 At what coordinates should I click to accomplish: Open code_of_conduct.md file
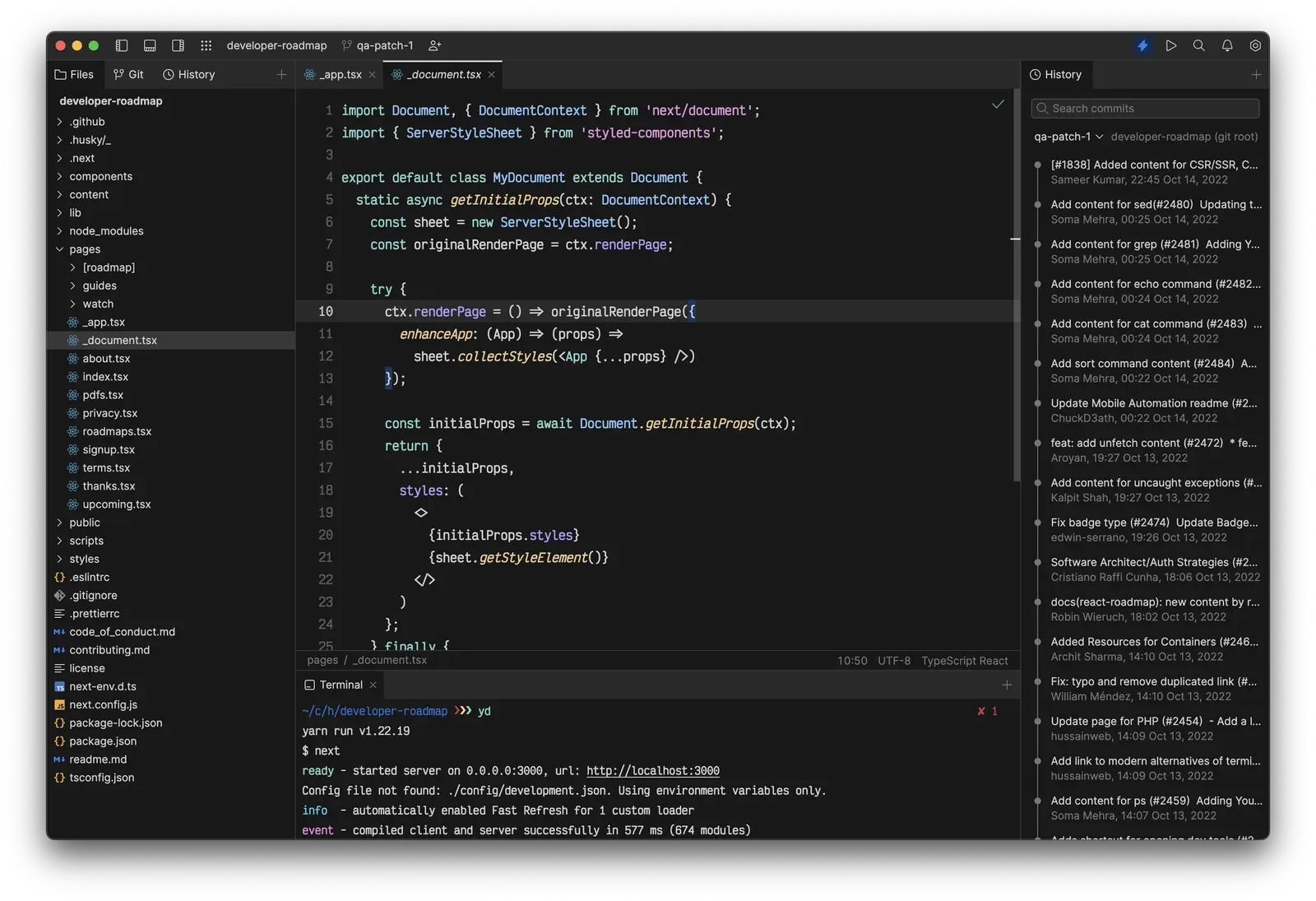click(171, 631)
